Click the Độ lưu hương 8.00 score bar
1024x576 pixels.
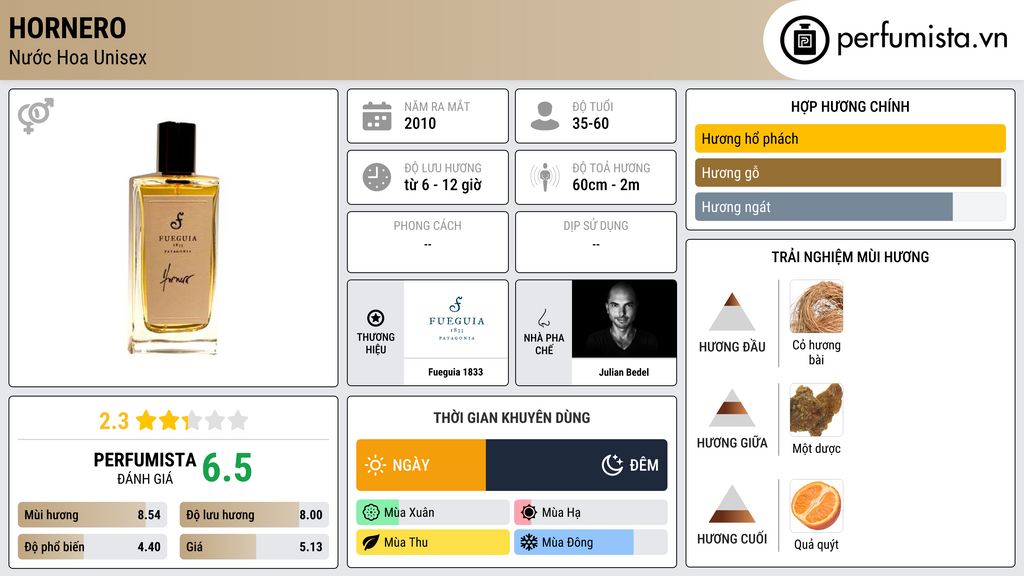[x=254, y=515]
